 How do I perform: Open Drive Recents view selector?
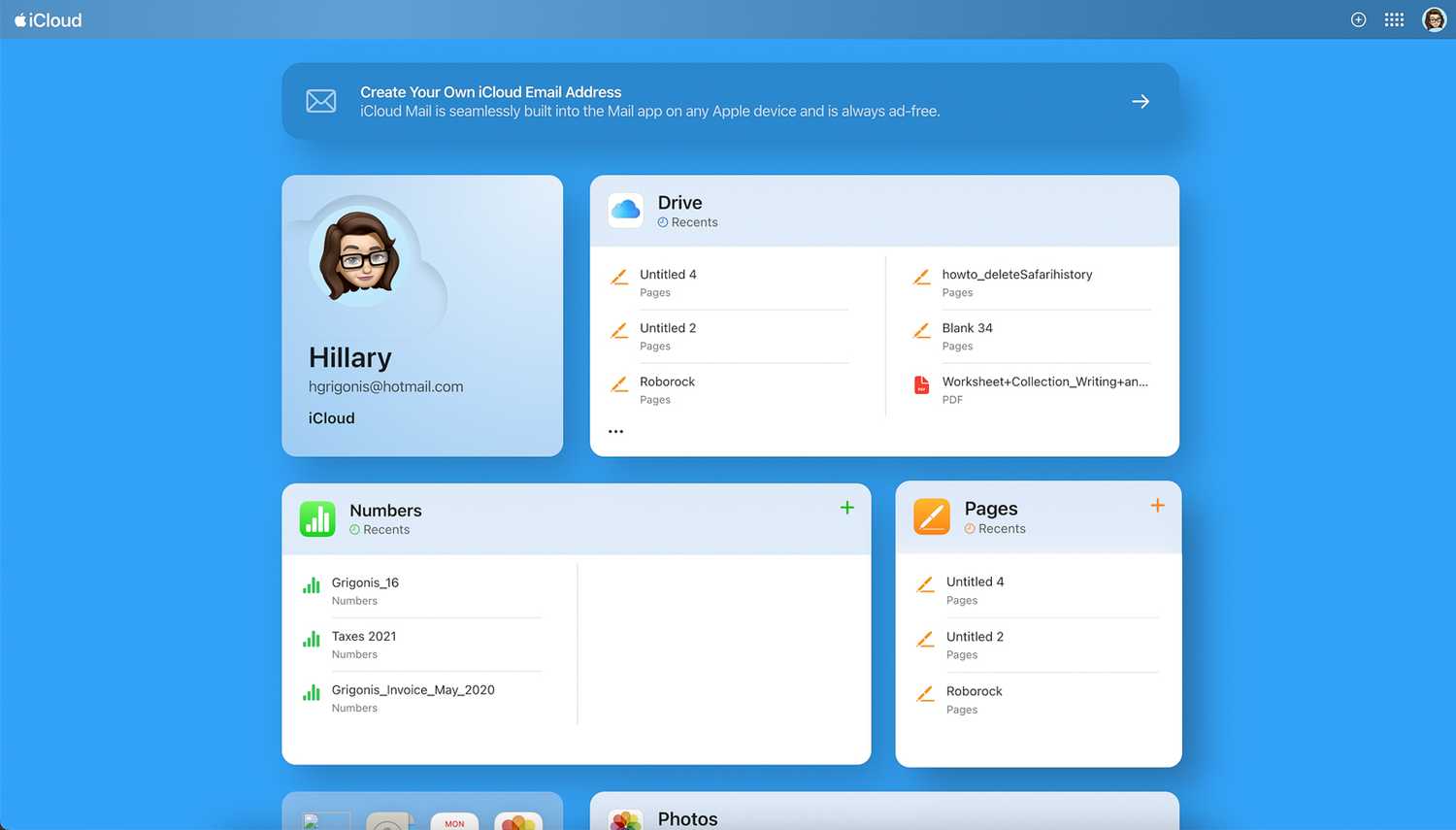click(x=687, y=222)
